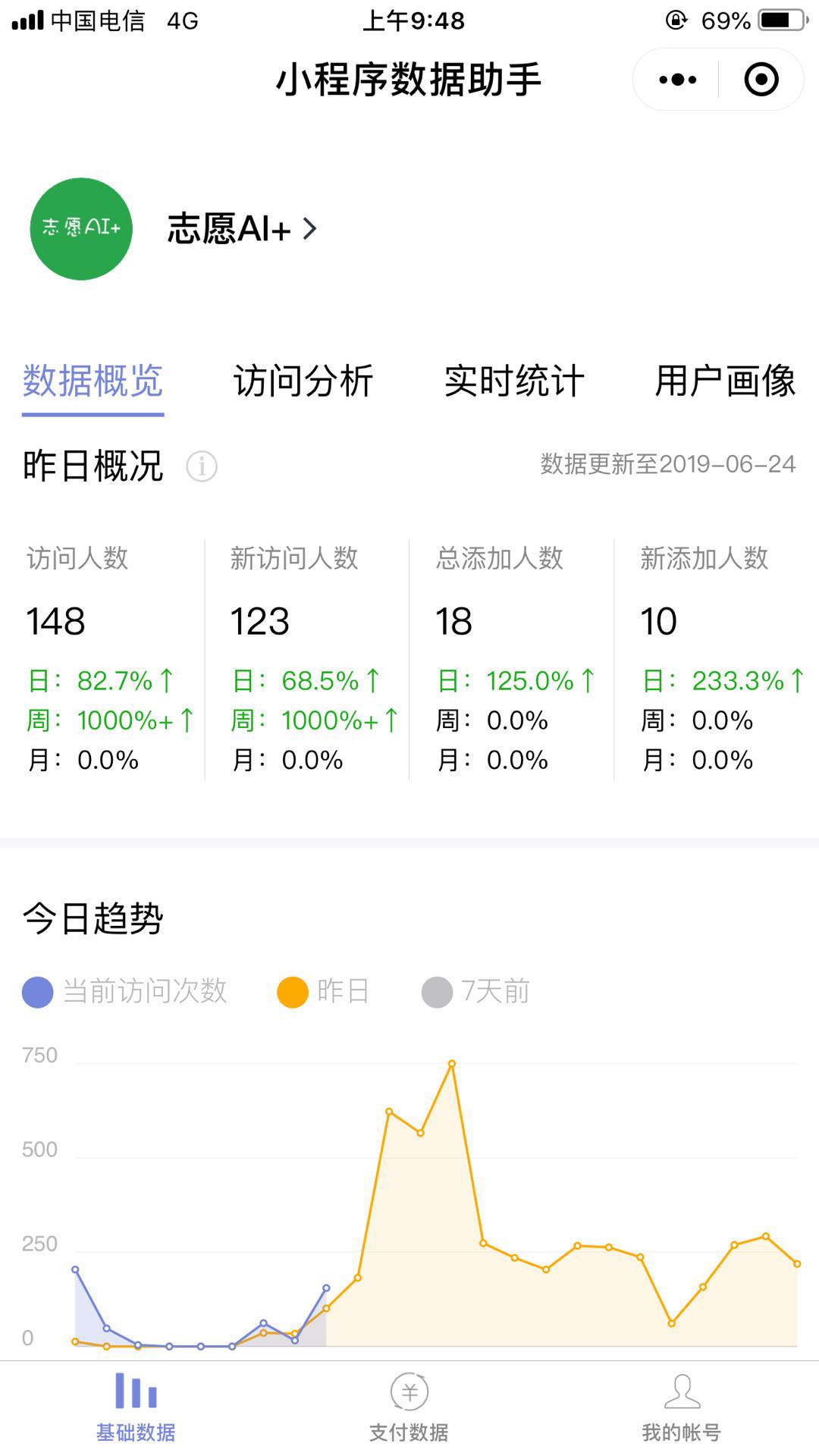Click the orange peak point on the chart

tap(452, 1064)
